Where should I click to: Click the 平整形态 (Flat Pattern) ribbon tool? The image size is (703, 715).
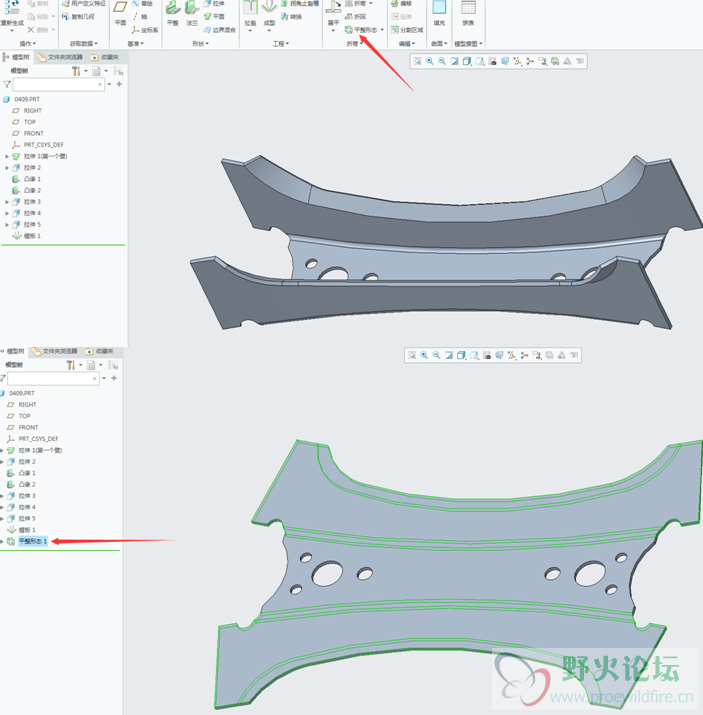point(363,30)
